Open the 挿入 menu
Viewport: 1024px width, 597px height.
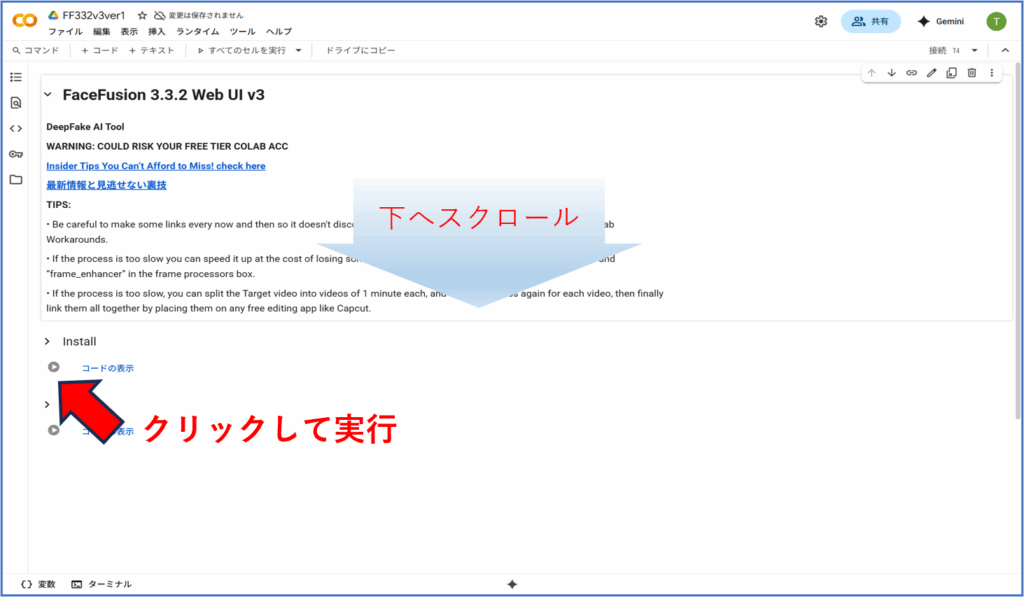pos(157,31)
